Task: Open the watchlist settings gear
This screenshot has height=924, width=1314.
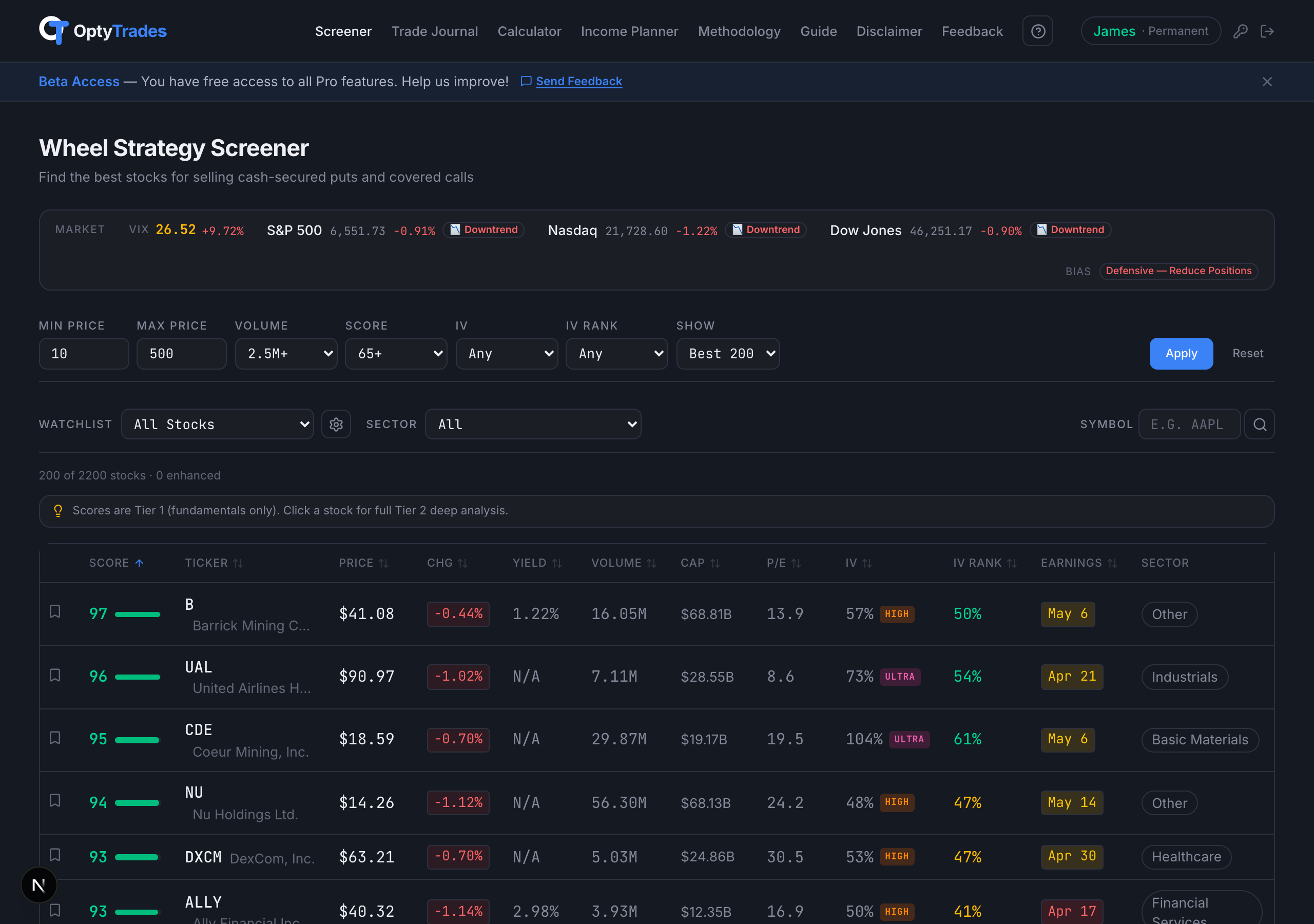Action: click(336, 423)
